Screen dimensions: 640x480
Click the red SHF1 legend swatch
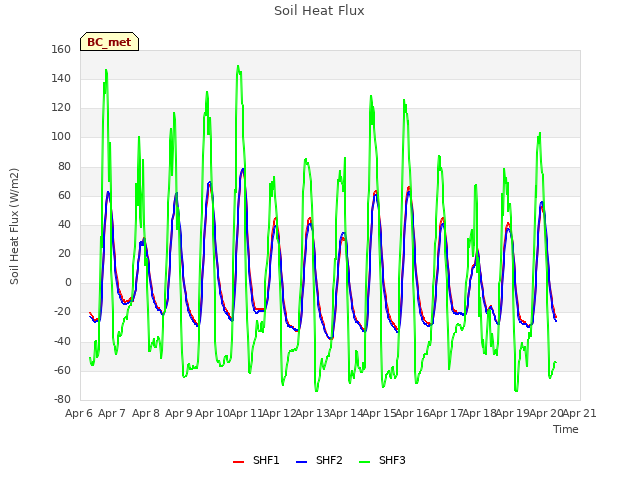238,462
